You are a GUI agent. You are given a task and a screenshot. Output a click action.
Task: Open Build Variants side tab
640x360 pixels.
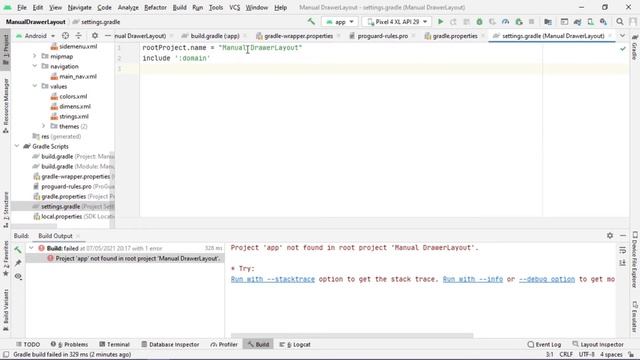(x=6, y=310)
